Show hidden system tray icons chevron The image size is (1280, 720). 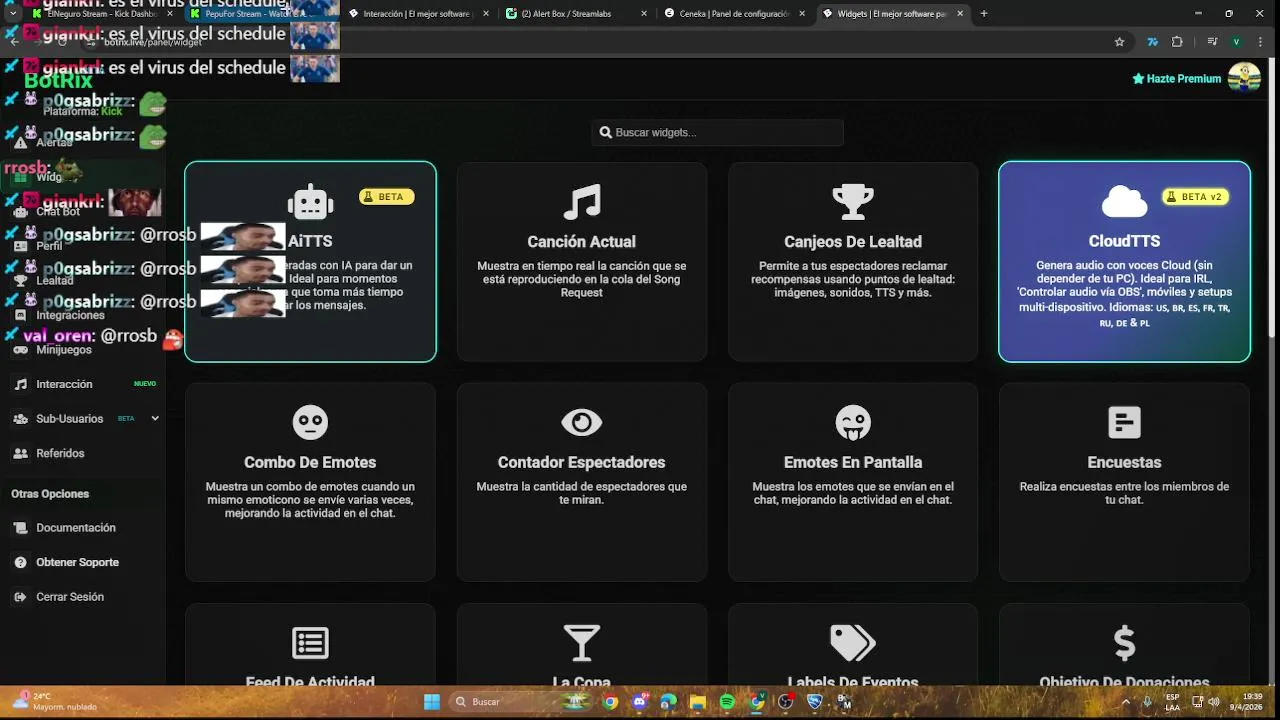[1125, 702]
